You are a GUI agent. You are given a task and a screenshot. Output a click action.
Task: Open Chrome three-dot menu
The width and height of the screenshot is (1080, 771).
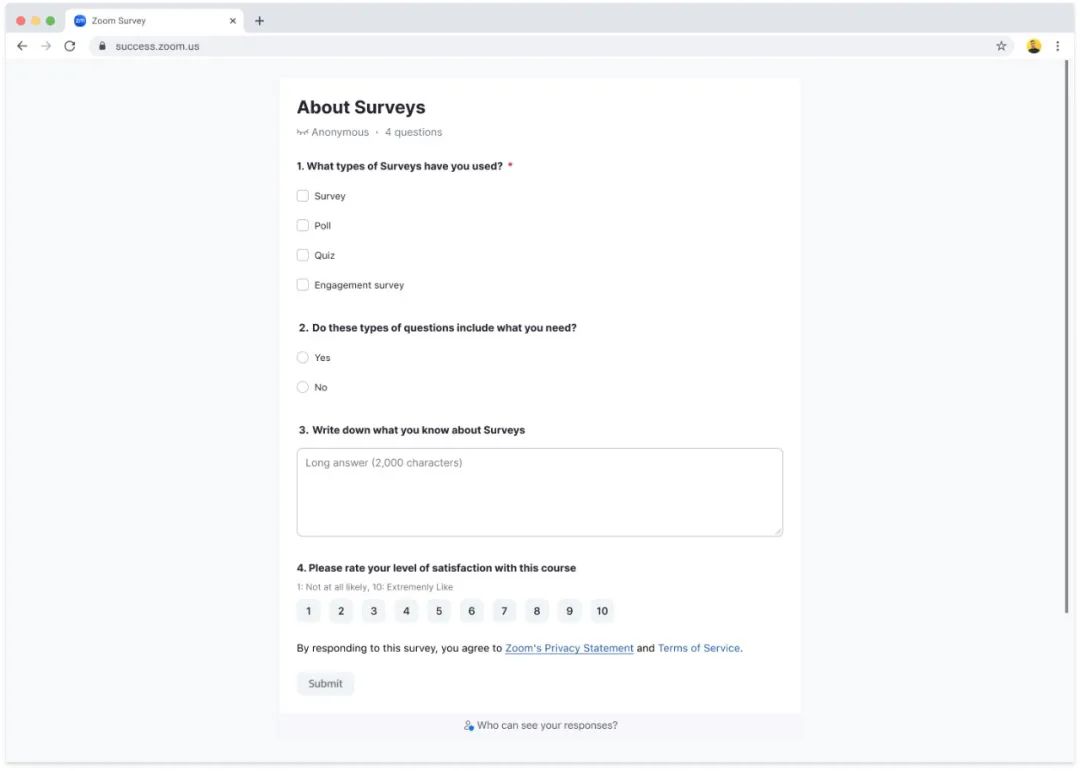click(x=1058, y=46)
